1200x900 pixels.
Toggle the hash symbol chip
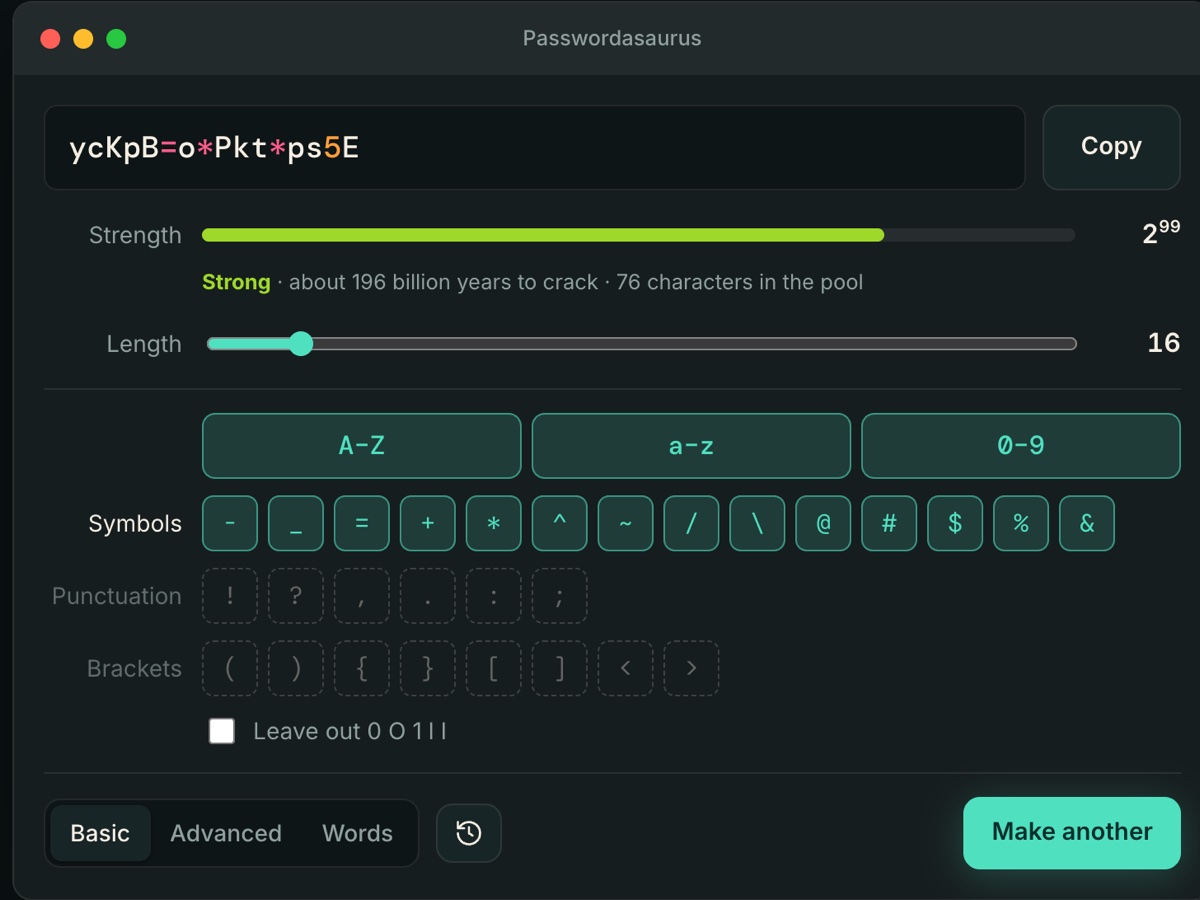tap(890, 523)
